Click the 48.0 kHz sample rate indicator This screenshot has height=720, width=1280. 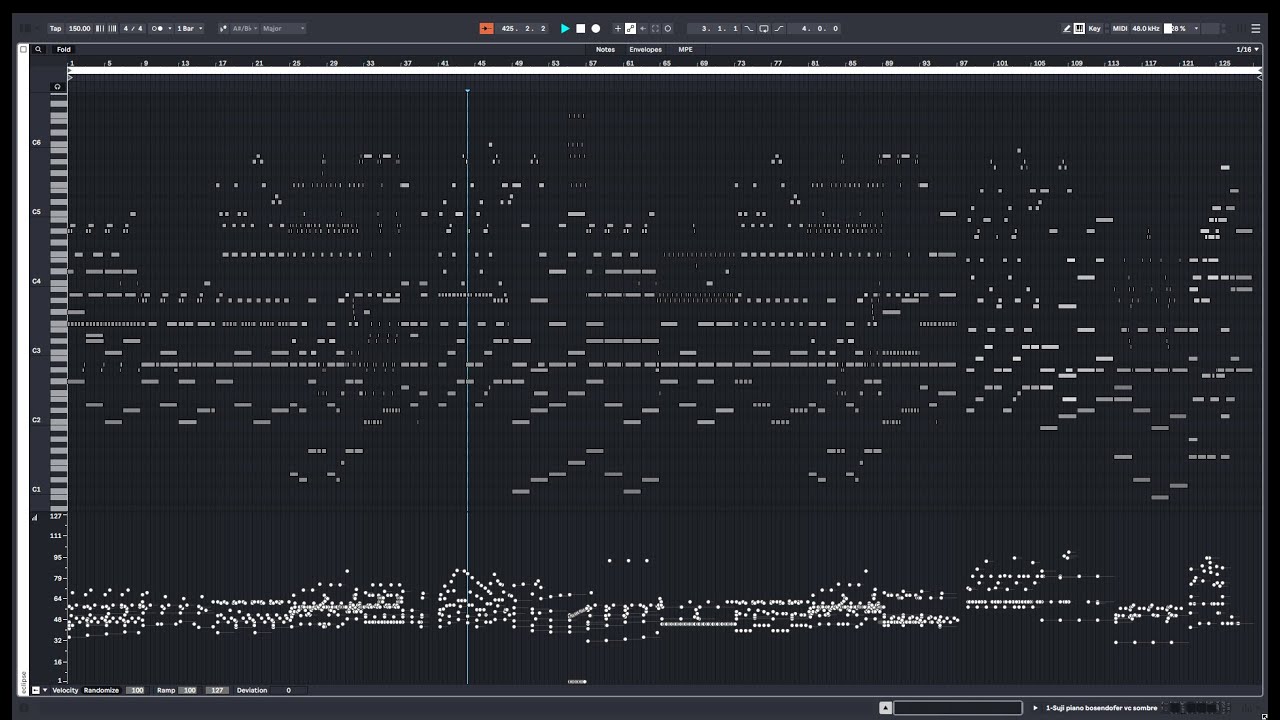[x=1146, y=28]
